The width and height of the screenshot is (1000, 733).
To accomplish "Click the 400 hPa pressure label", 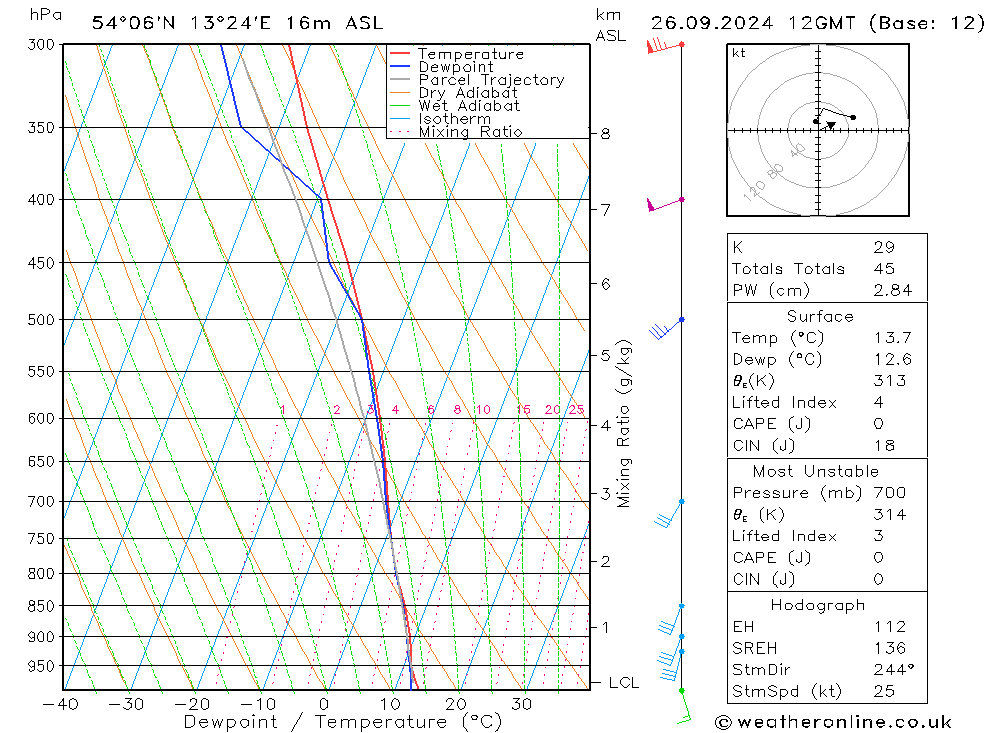I will (x=41, y=200).
